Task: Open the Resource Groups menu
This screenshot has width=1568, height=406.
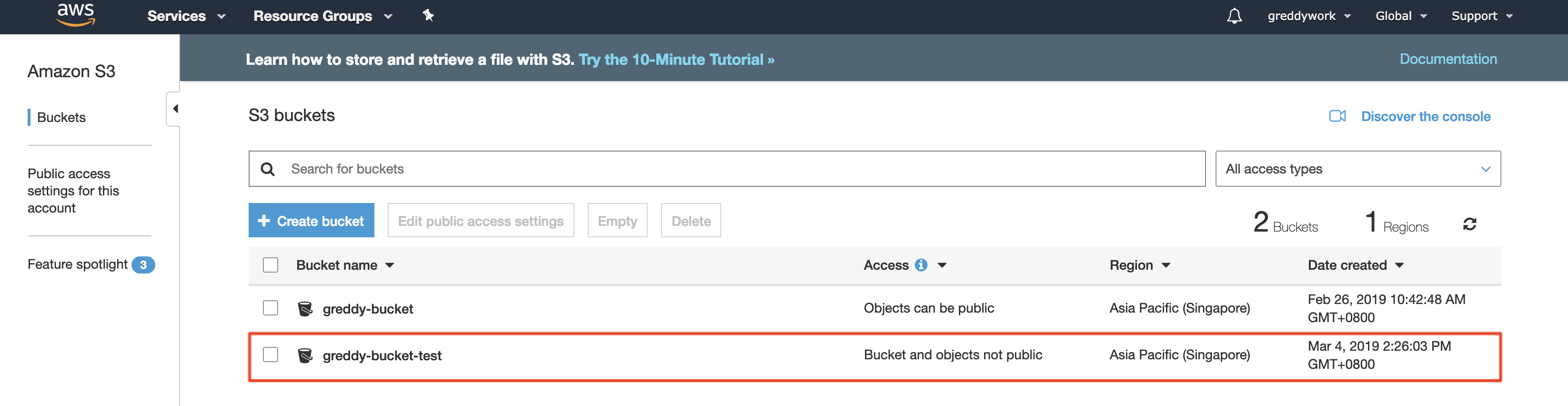Action: pos(322,16)
